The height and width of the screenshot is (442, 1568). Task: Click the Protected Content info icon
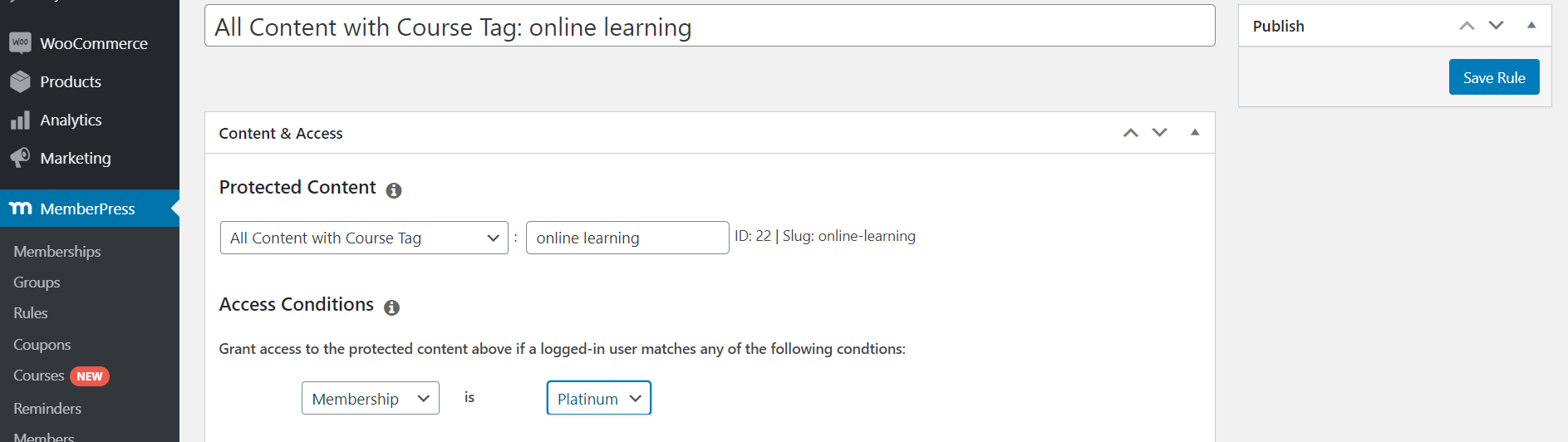pos(394,190)
